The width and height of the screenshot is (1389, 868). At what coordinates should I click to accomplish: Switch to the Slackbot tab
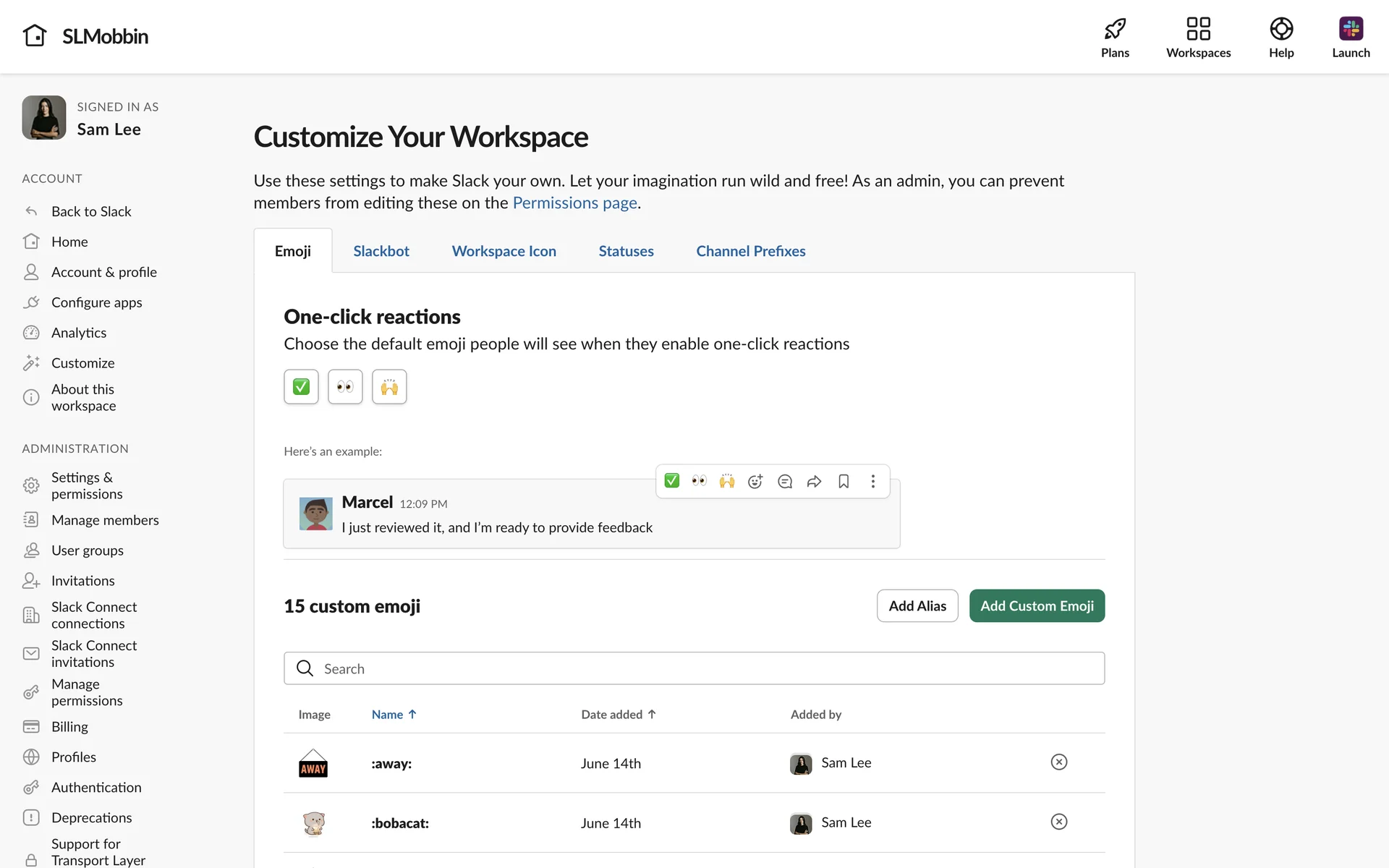pos(381,251)
